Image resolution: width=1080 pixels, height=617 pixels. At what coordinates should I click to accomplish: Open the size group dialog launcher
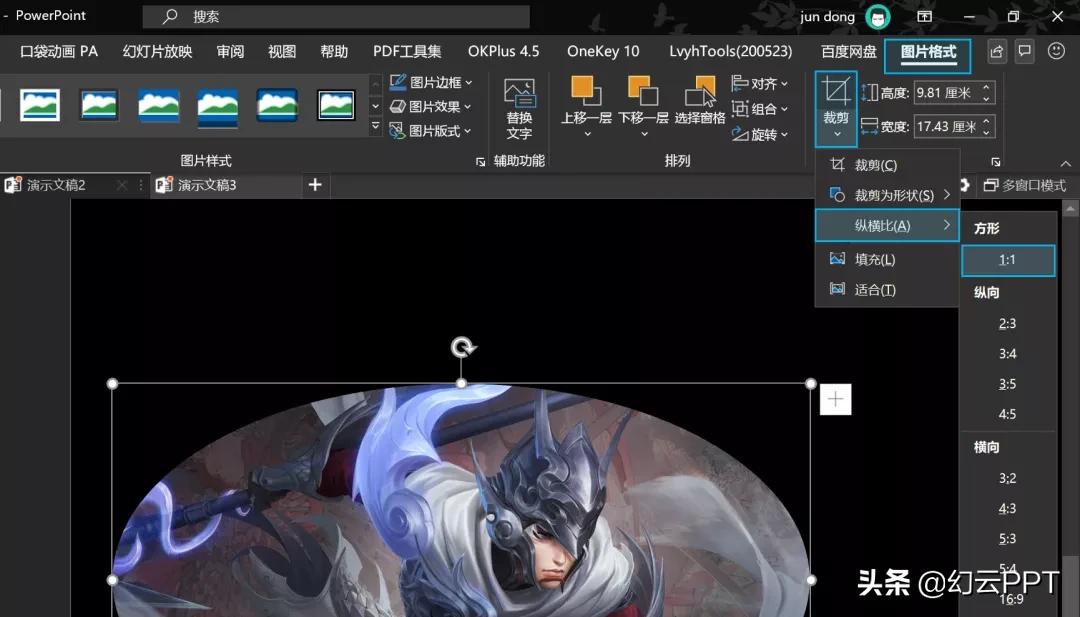(x=995, y=162)
